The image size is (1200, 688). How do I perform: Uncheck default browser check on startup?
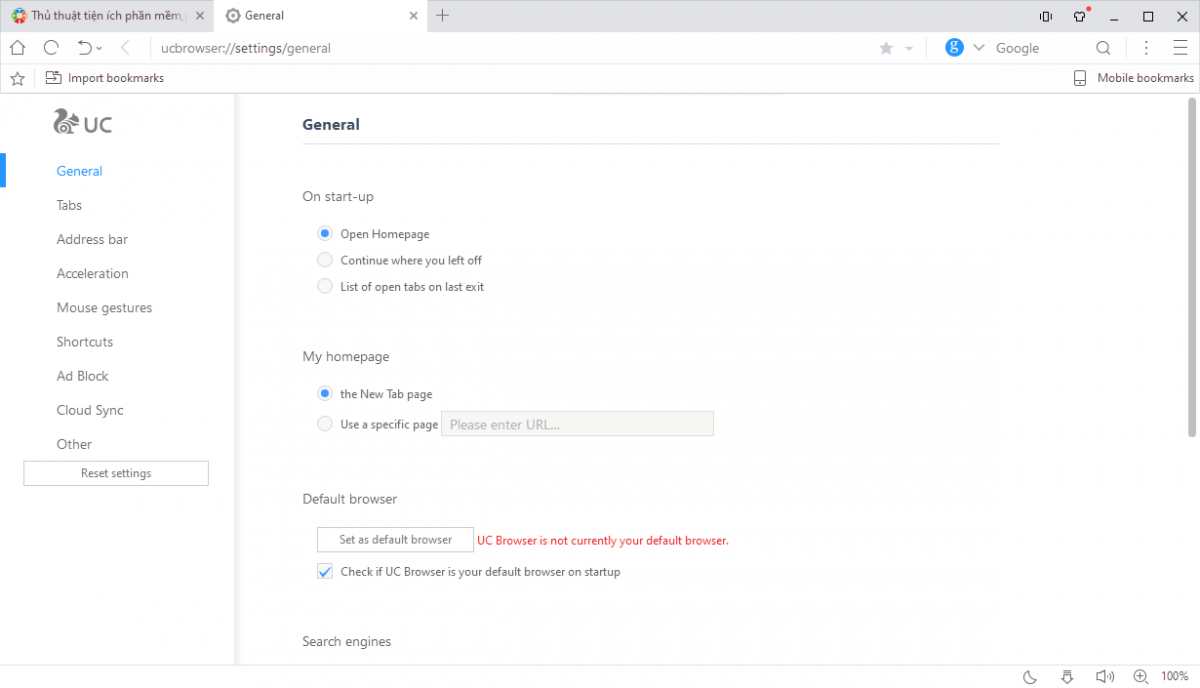pos(325,572)
